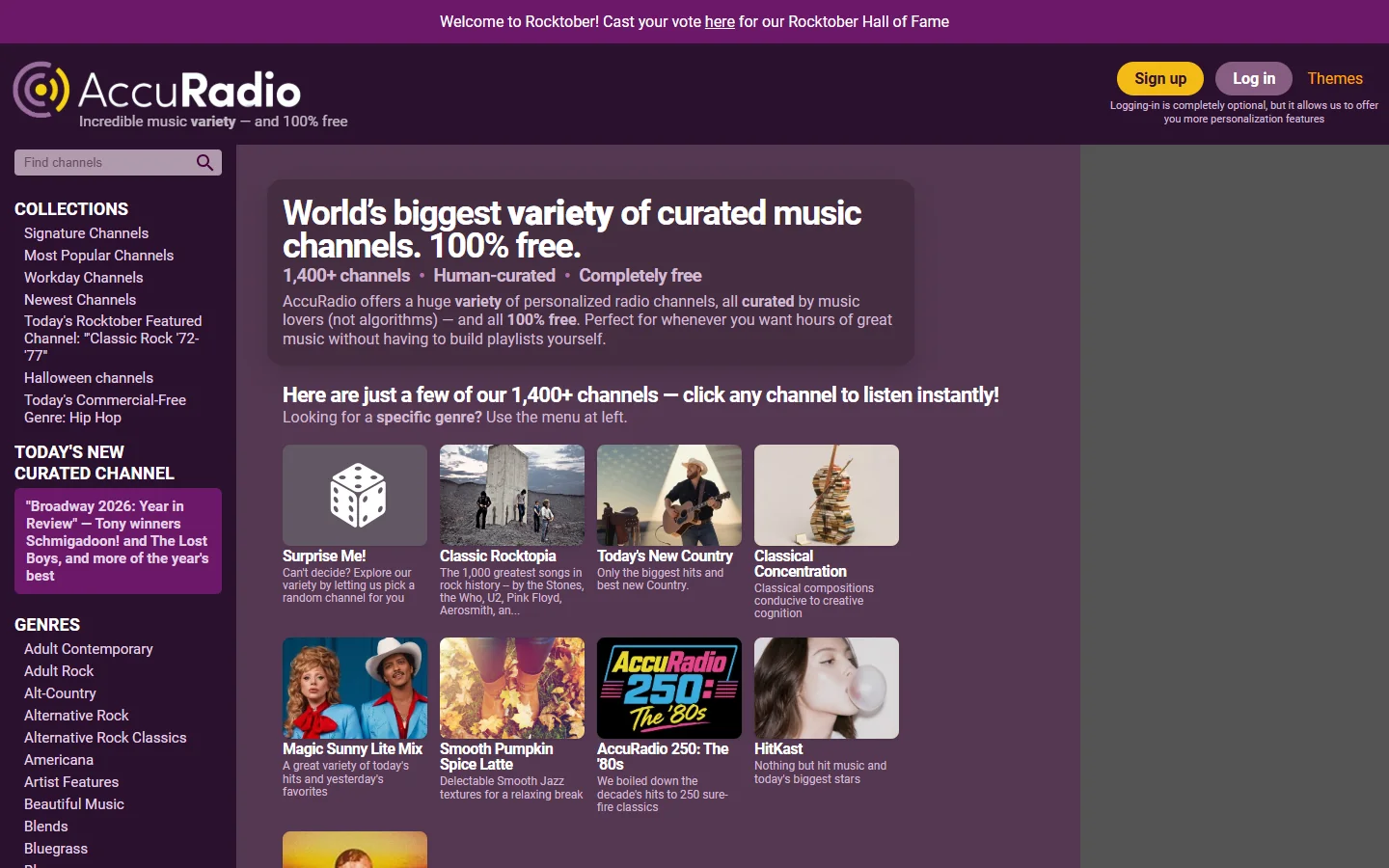This screenshot has height=868, width=1389.
Task: Go to Workday Channels
Action: point(83,278)
